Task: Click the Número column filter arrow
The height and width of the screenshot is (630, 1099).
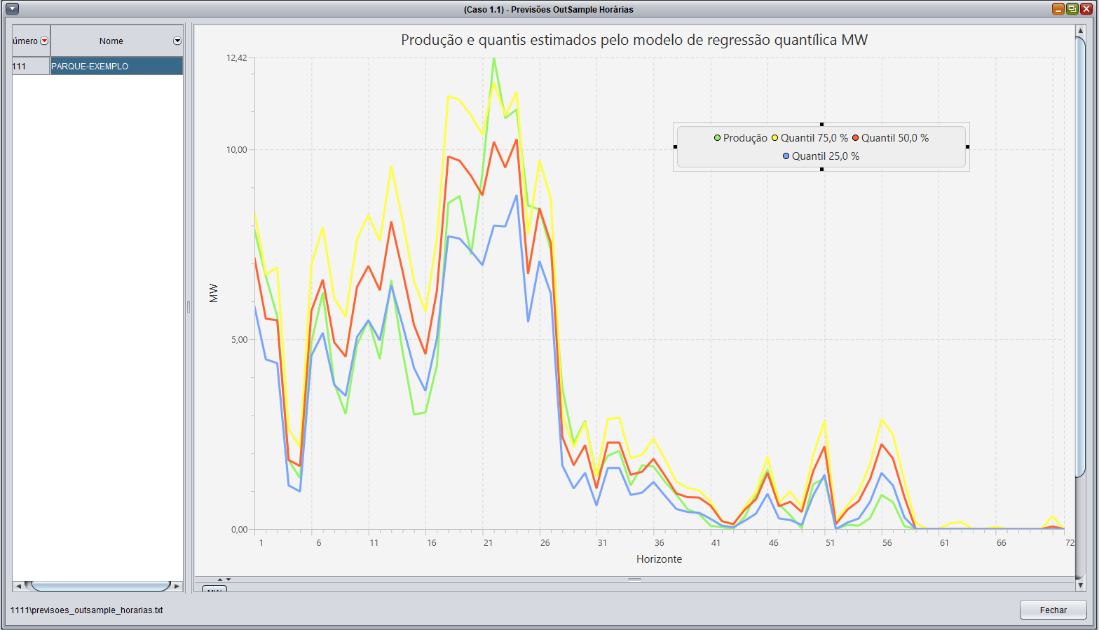Action: click(x=43, y=41)
